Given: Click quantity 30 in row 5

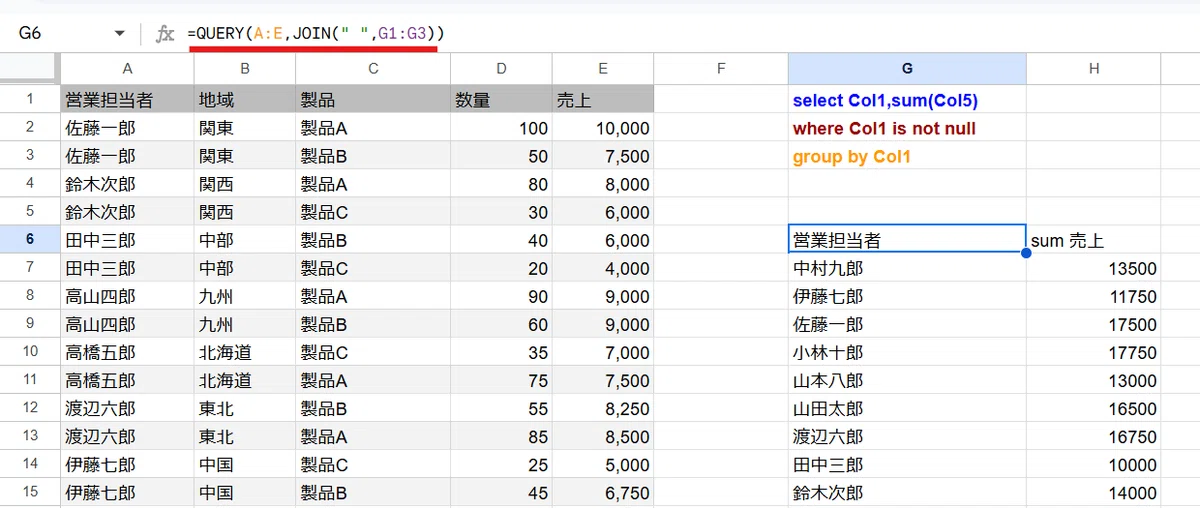Looking at the screenshot, I should tap(501, 212).
